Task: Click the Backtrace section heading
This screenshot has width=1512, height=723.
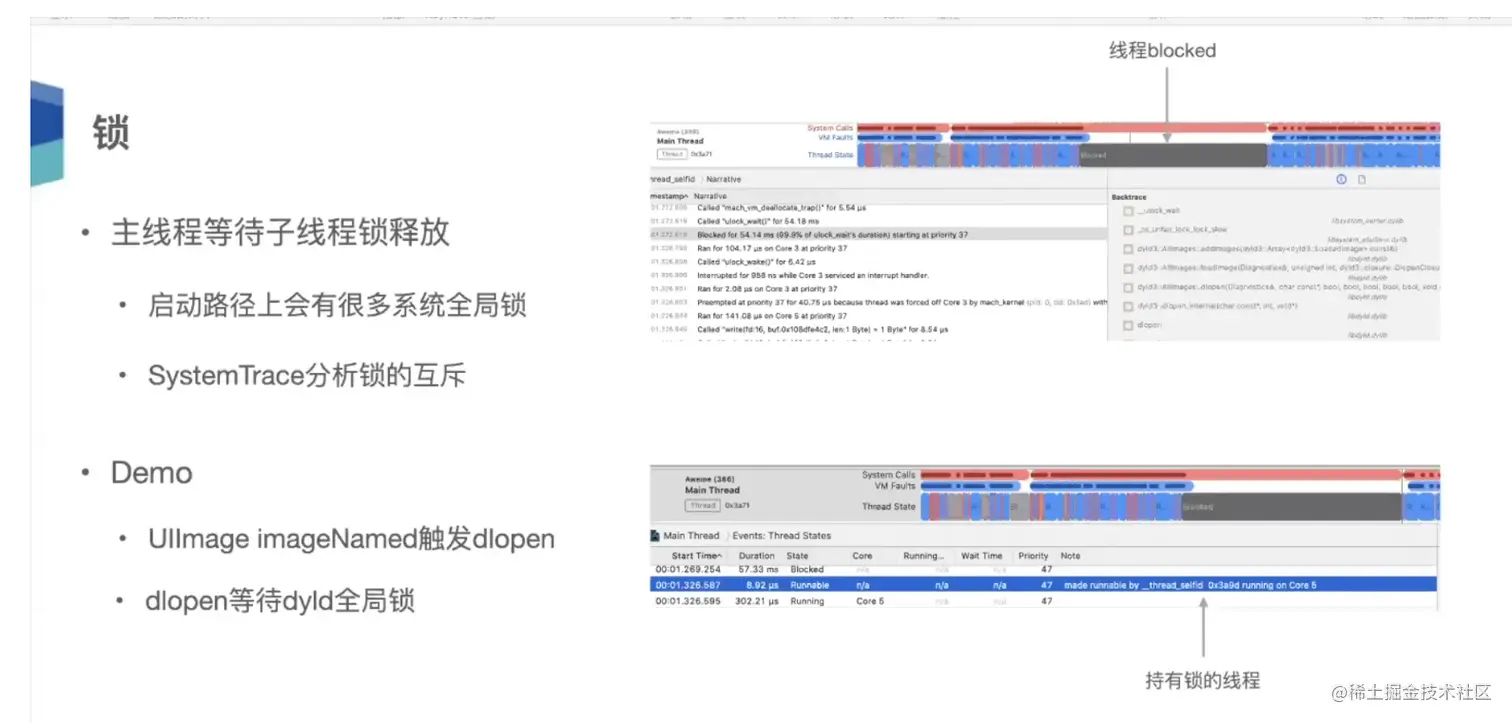Action: 1129,198
